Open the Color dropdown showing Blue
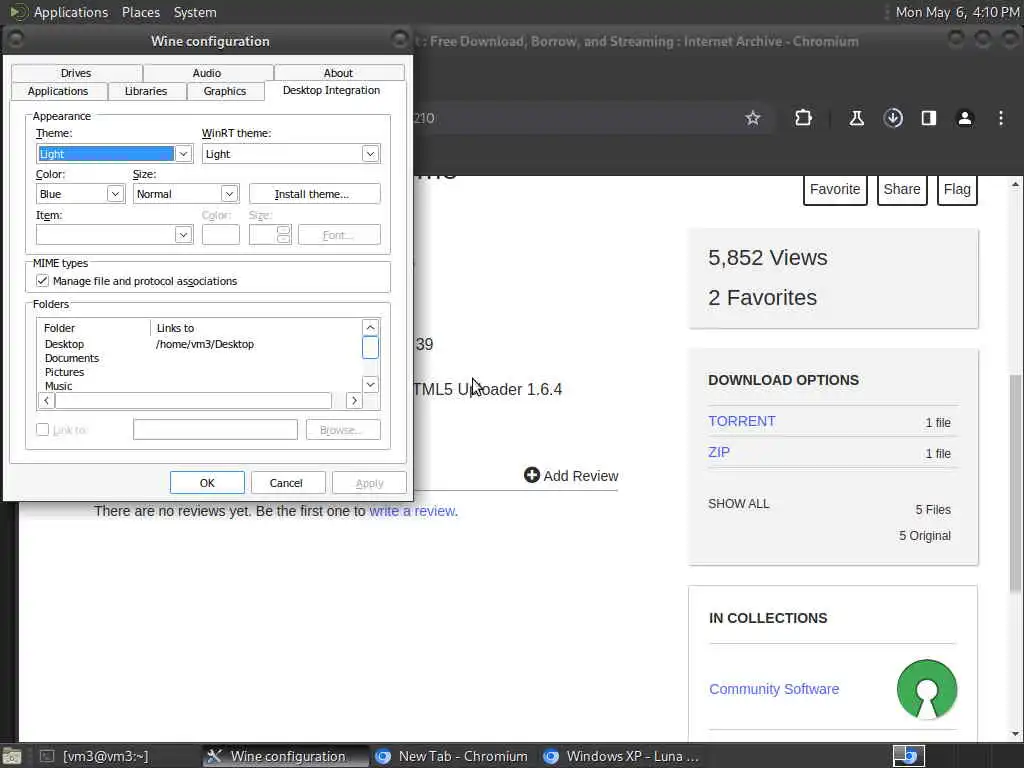This screenshot has height=768, width=1024. click(80, 194)
